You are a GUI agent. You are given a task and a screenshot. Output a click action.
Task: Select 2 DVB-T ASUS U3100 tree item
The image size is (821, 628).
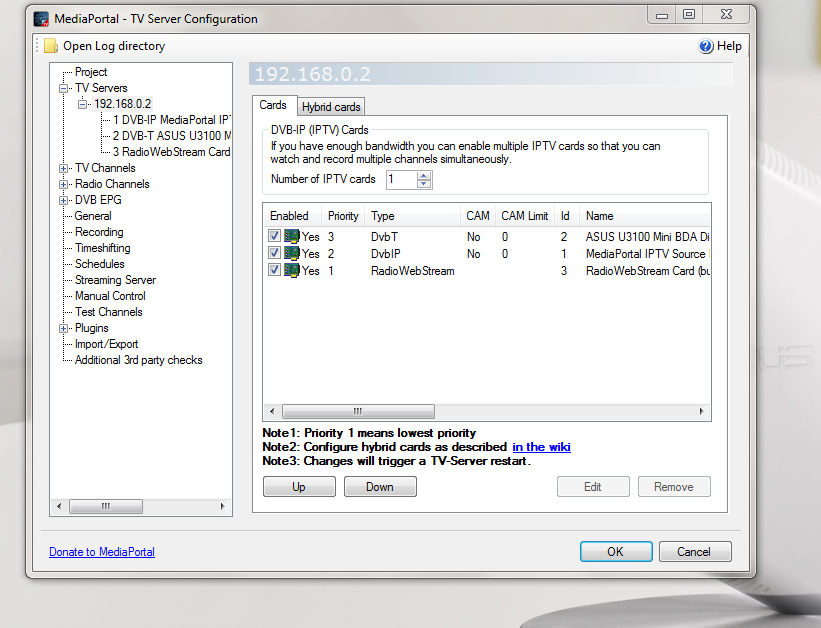171,136
